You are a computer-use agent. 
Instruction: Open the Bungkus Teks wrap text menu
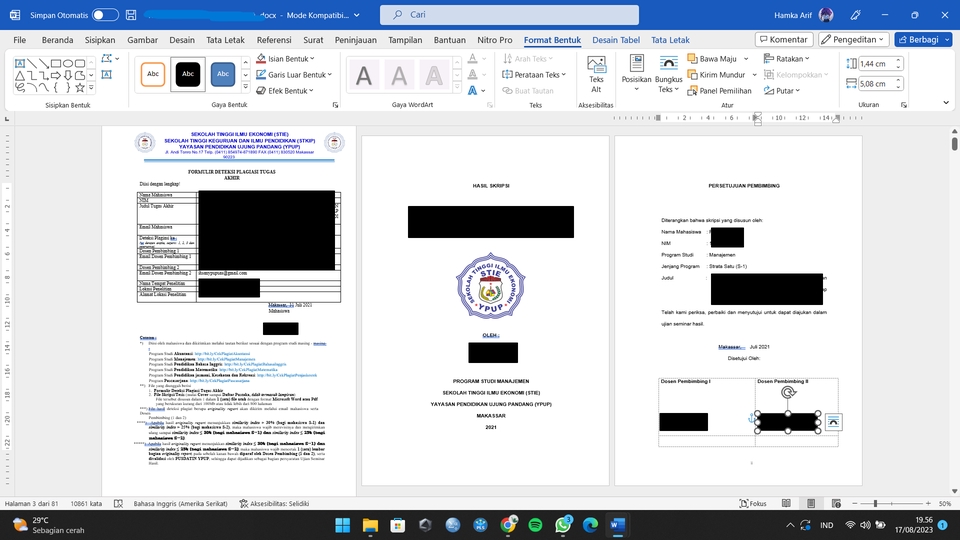pyautogui.click(x=668, y=74)
